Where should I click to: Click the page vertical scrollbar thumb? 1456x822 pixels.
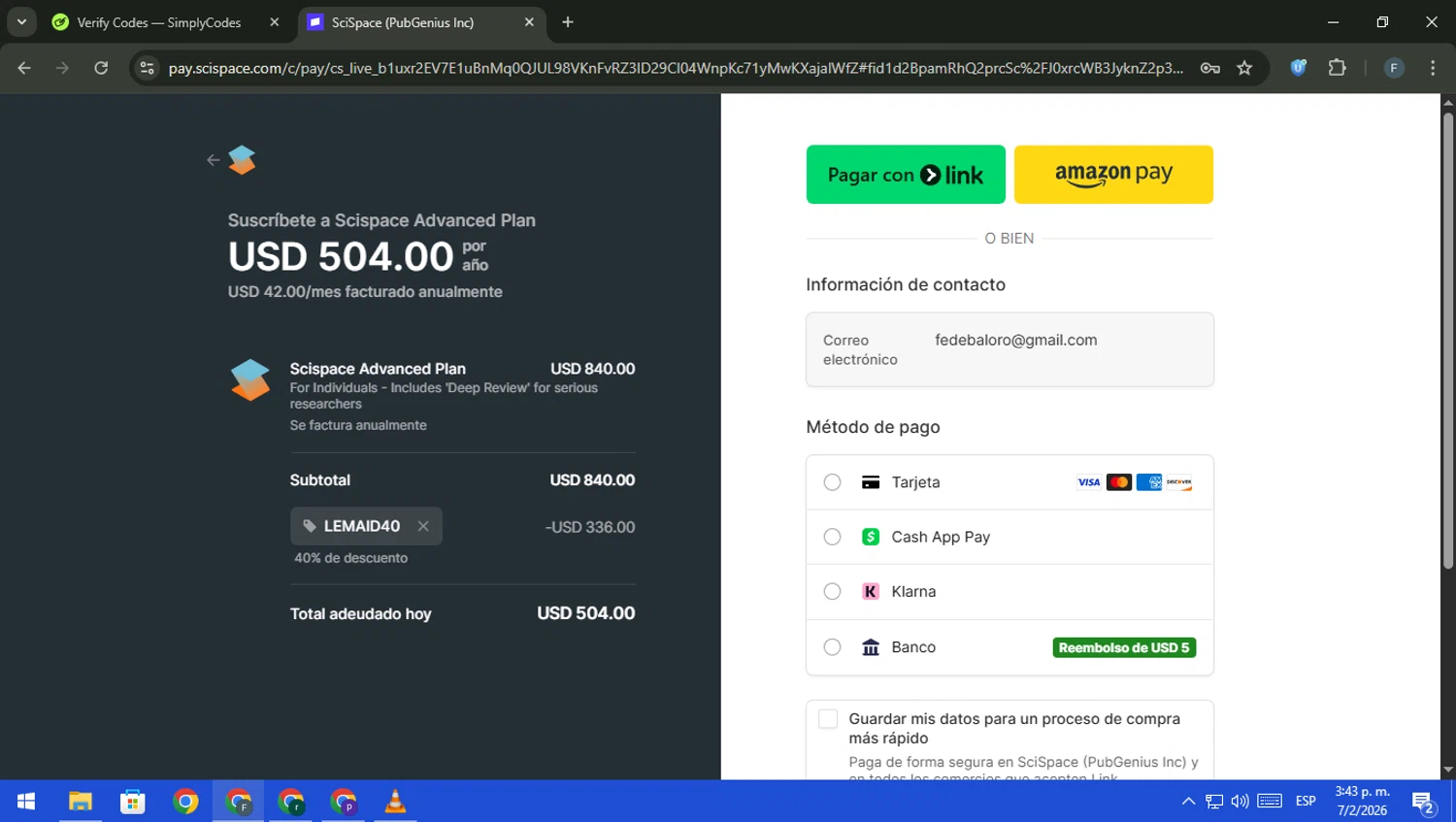(1448, 340)
